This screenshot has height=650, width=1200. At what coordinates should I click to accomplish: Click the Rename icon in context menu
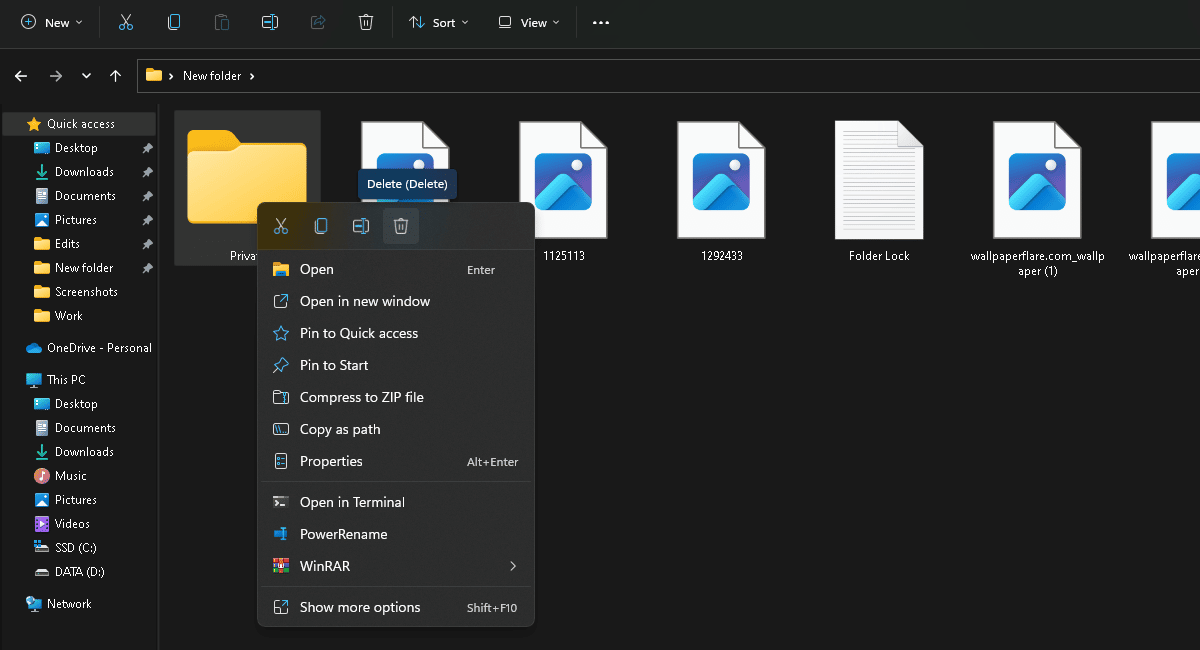point(361,226)
